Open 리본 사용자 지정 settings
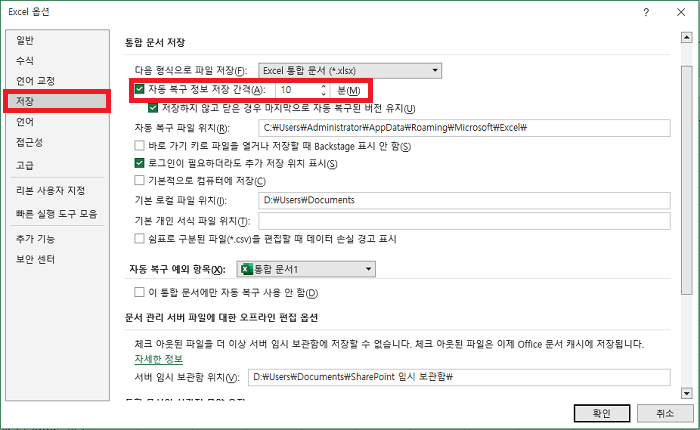The height and width of the screenshot is (430, 700). [50, 191]
